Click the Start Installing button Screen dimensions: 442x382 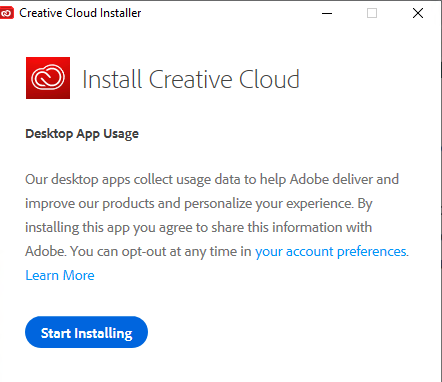click(x=86, y=332)
